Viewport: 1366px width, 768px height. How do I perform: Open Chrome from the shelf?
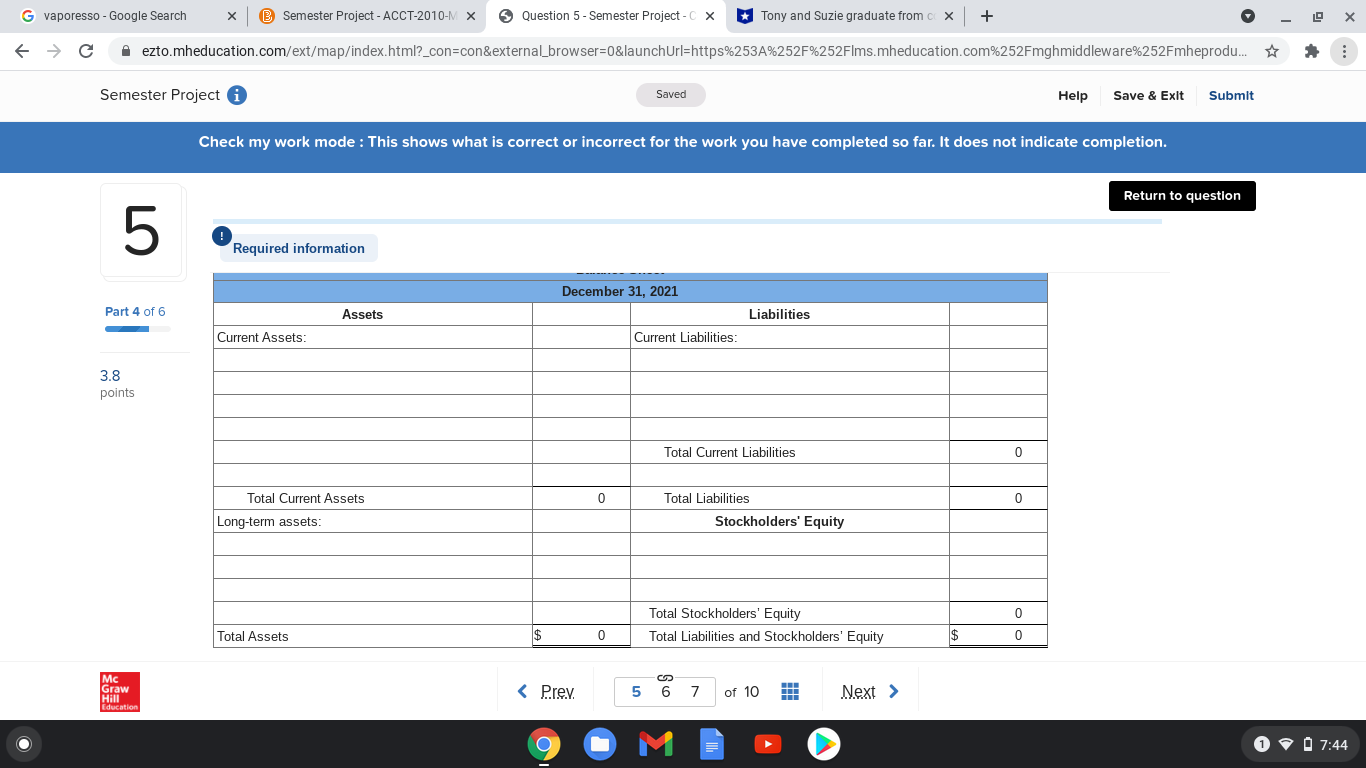(x=544, y=744)
